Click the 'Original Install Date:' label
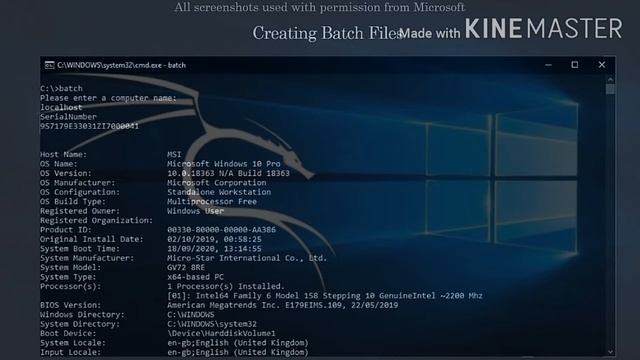This screenshot has height=360, width=640. 92,239
